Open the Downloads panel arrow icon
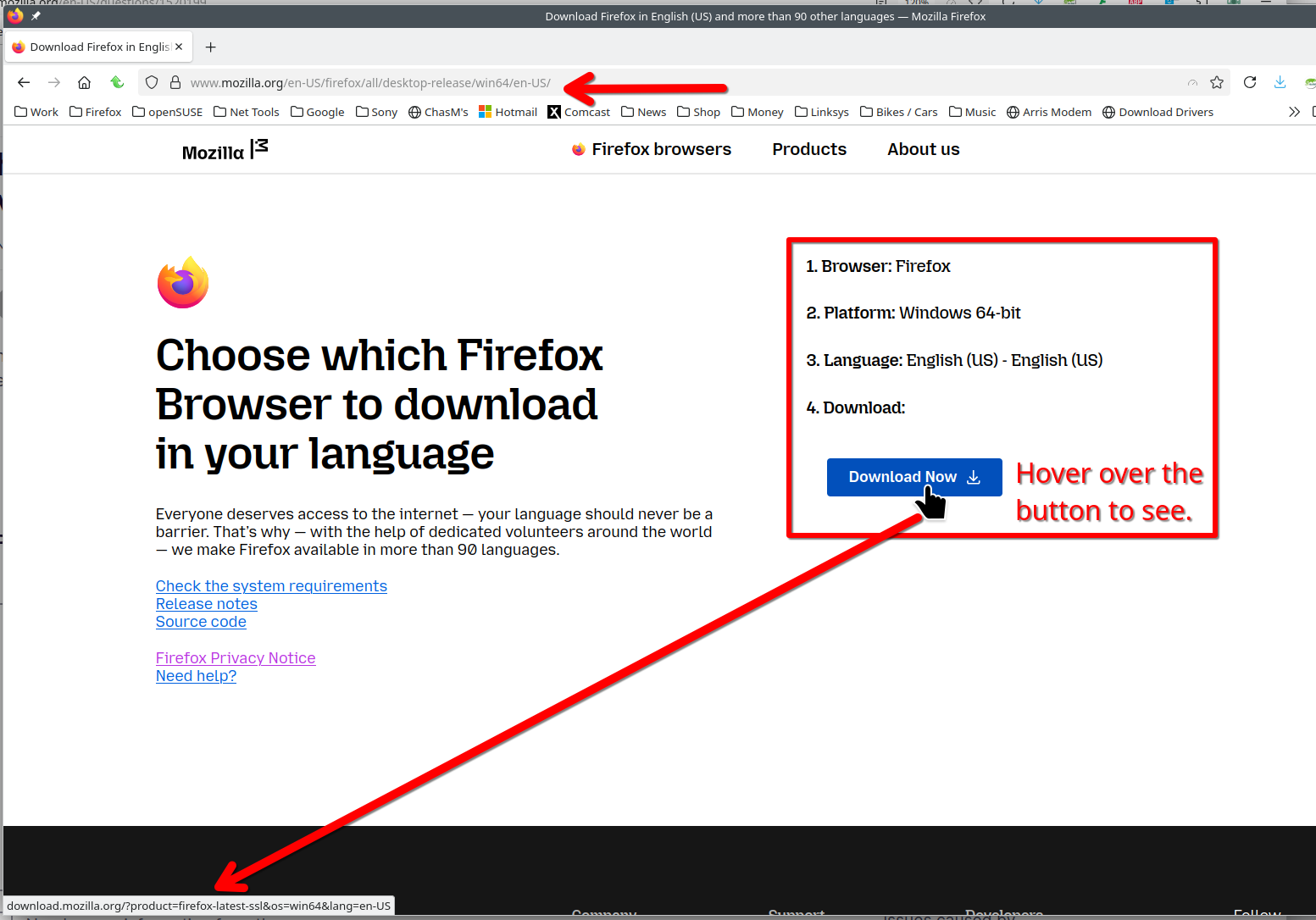1316x920 pixels. pyautogui.click(x=1280, y=82)
